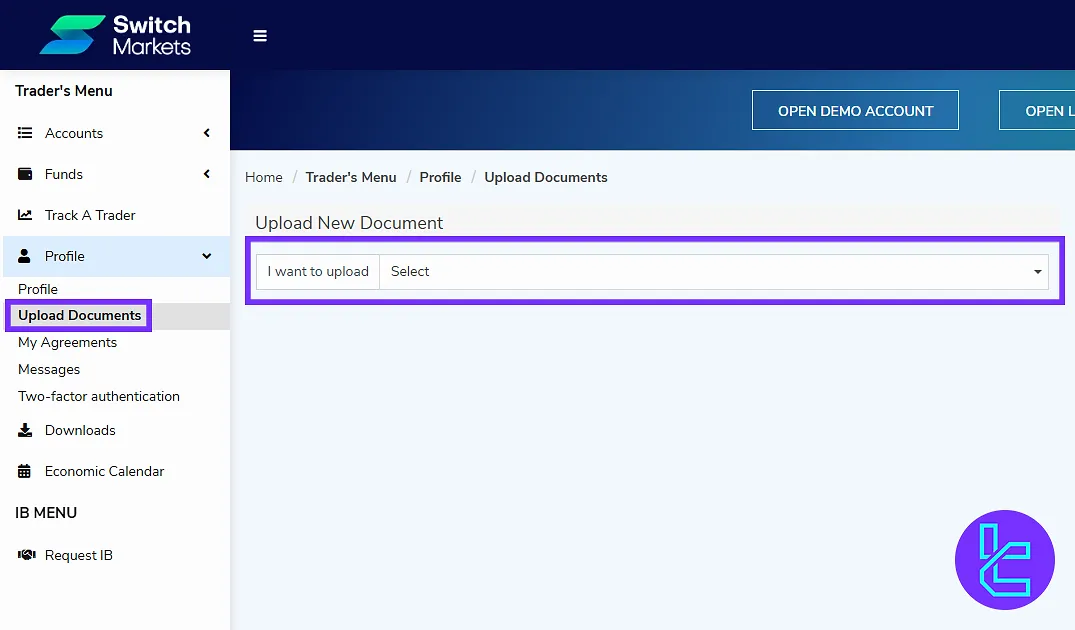This screenshot has width=1075, height=630.
Task: Click the Economic Calendar icon
Action: pos(24,472)
